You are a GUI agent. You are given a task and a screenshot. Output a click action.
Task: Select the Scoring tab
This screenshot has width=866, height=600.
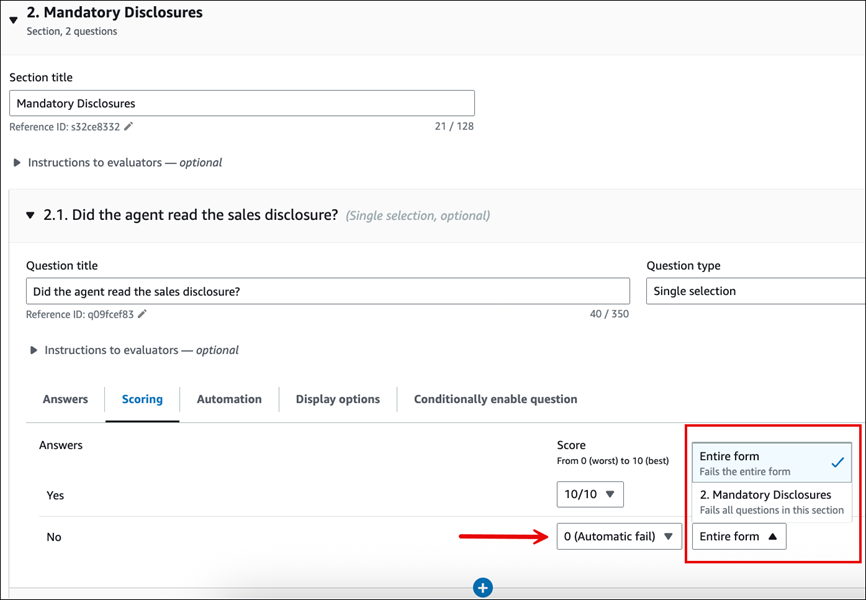[142, 399]
